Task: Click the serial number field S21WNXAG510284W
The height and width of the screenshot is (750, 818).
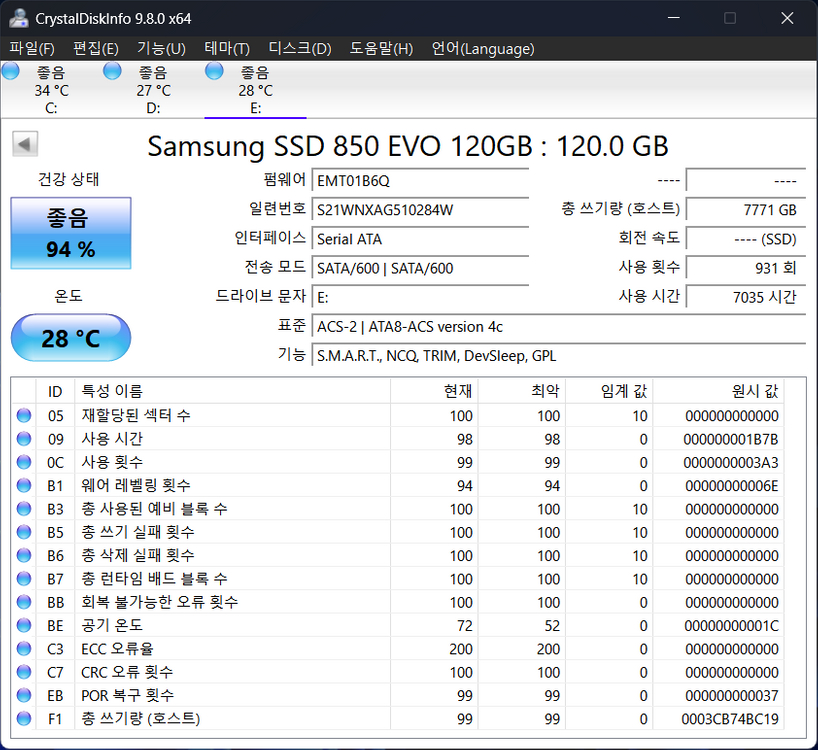Action: click(x=420, y=210)
